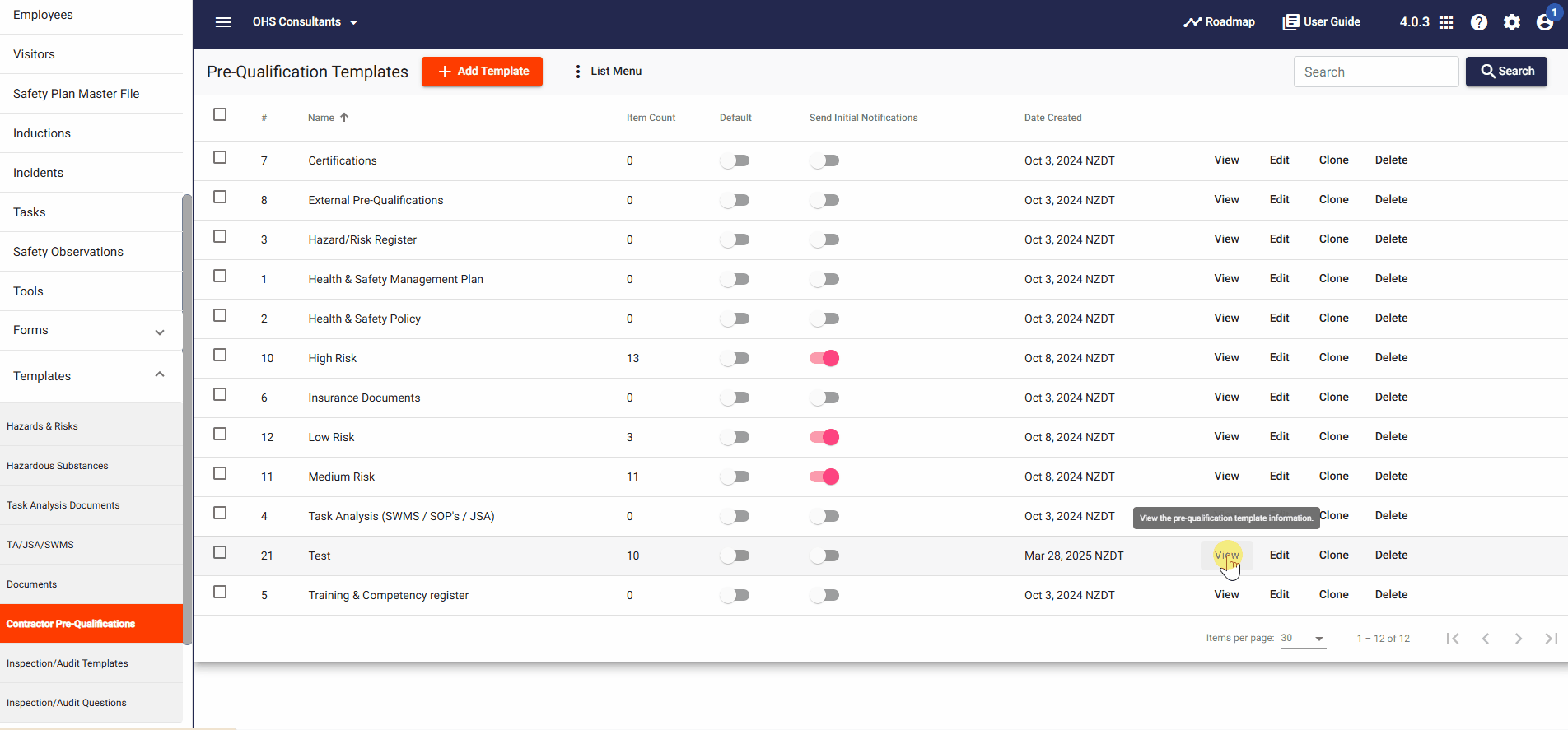Toggle Default switch for Hazard/Risk Register
Screen dimensions: 1568x730
click(x=735, y=239)
